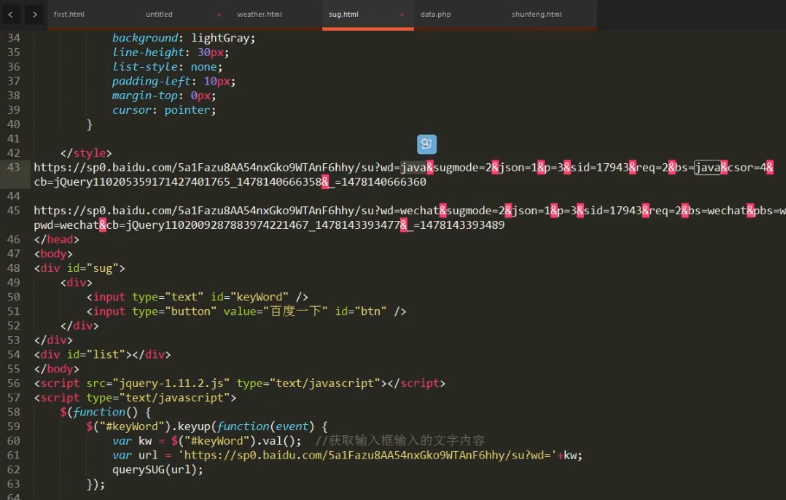
Task: Click boxed 'java' after bs= on line 43
Action: 707,168
